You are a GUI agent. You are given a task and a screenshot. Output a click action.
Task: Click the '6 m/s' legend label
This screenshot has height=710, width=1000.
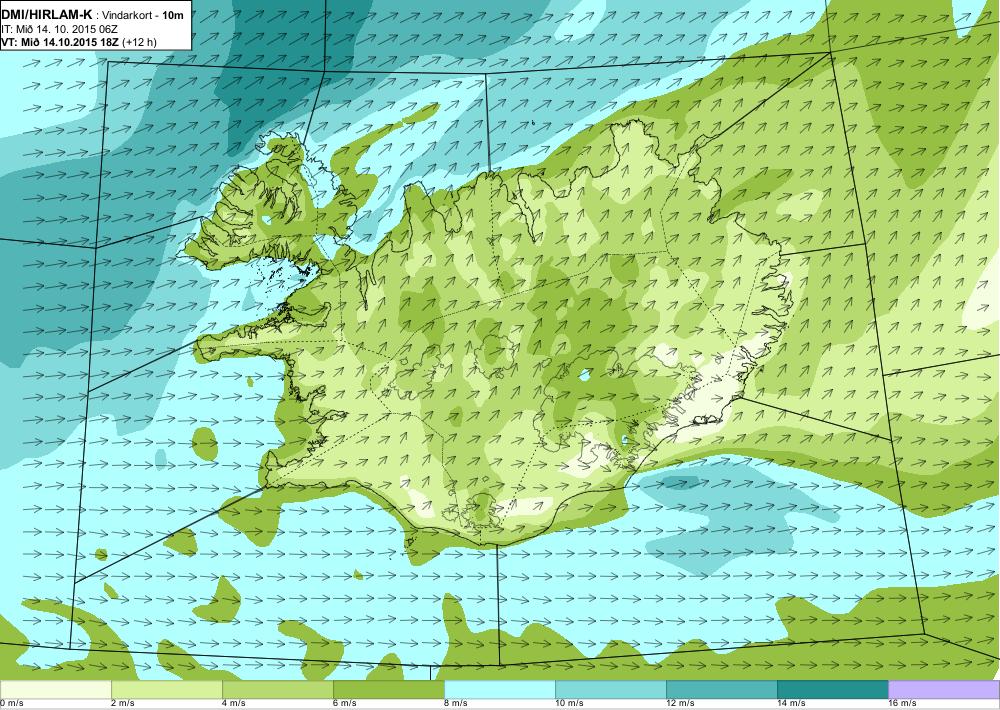pos(346,704)
